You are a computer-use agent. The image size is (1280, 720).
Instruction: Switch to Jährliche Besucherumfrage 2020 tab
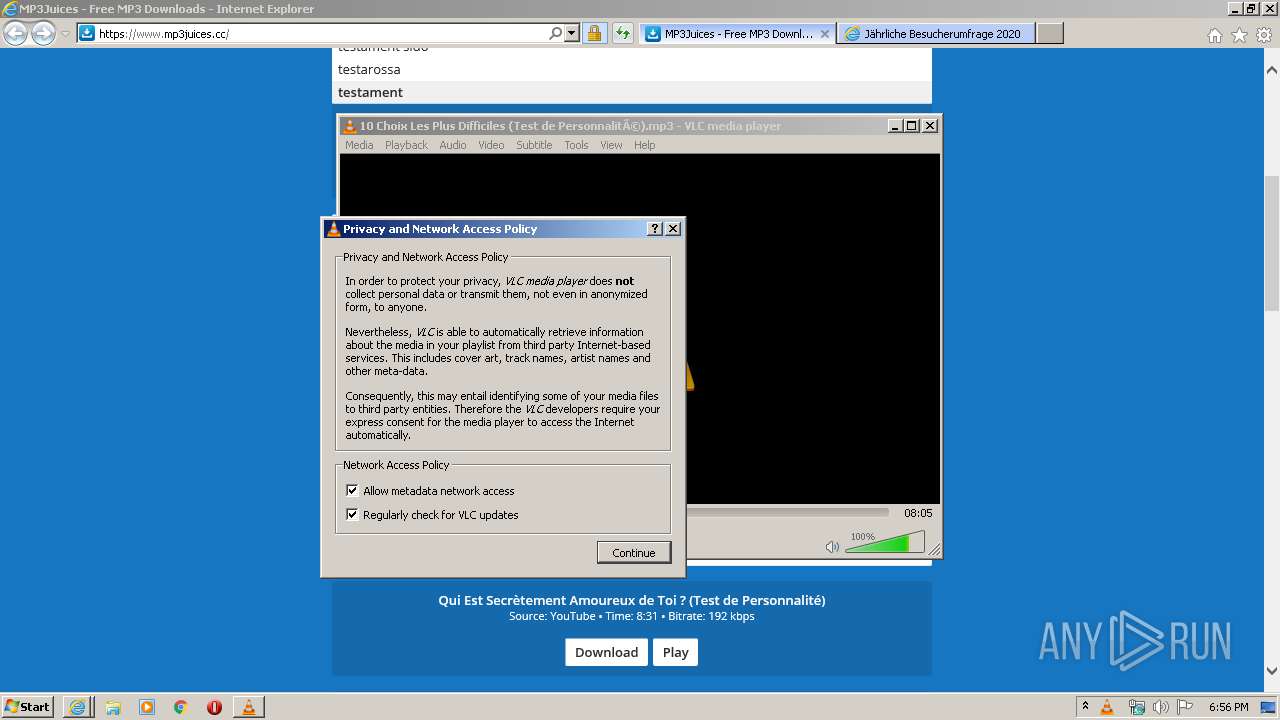[x=937, y=33]
